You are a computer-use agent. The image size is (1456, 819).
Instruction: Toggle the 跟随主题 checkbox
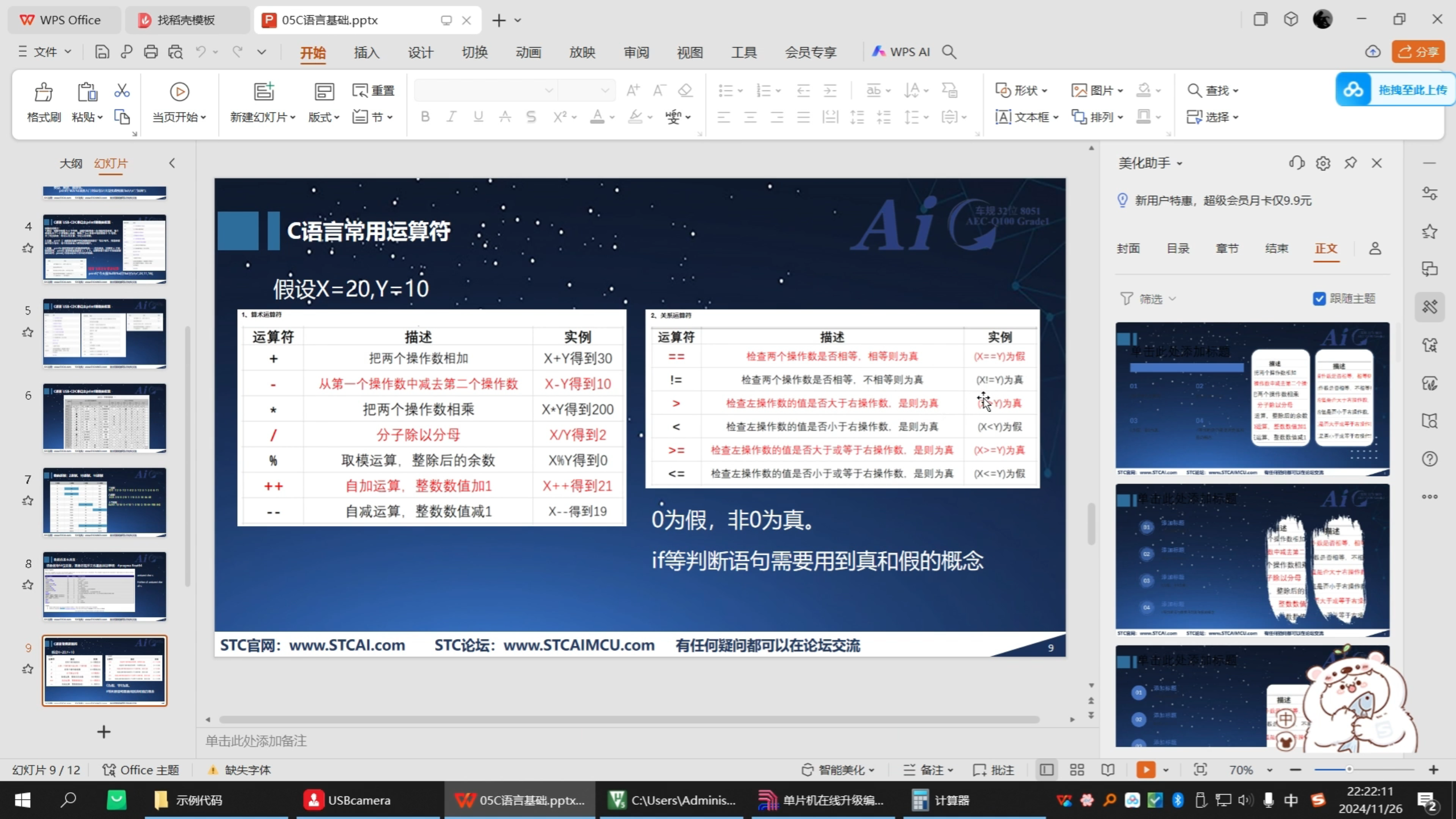click(x=1319, y=299)
